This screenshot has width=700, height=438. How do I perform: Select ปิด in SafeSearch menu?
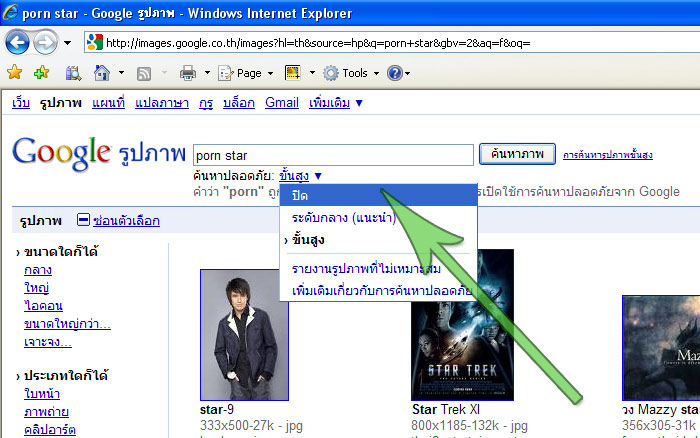click(x=379, y=196)
